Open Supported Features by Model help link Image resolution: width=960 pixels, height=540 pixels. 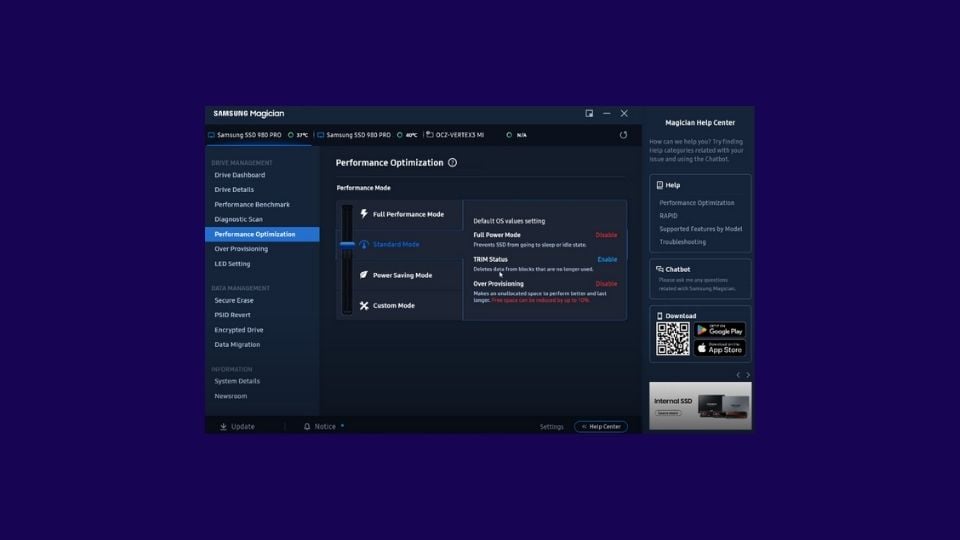coord(700,229)
